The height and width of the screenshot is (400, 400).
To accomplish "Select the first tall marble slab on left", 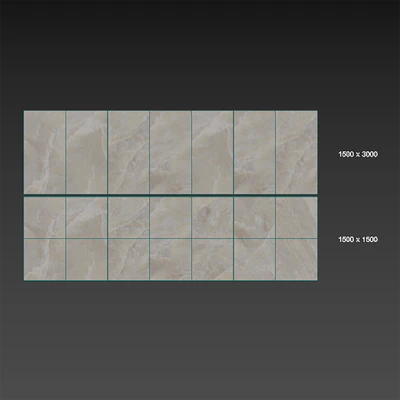I will [x=44, y=152].
